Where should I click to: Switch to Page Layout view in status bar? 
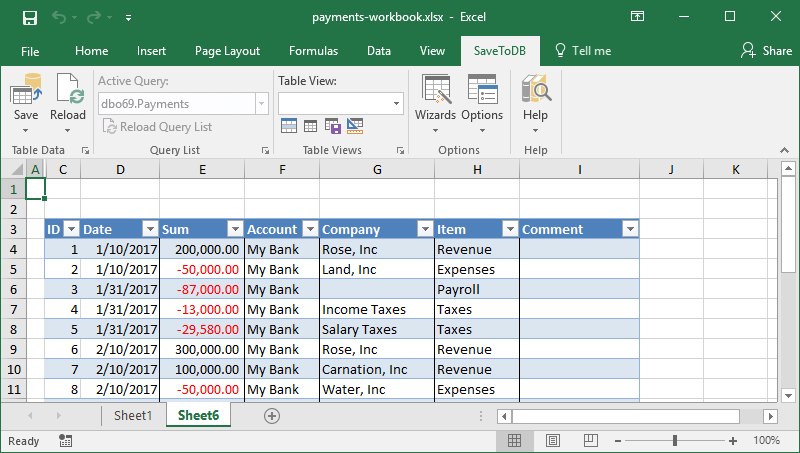[553, 441]
